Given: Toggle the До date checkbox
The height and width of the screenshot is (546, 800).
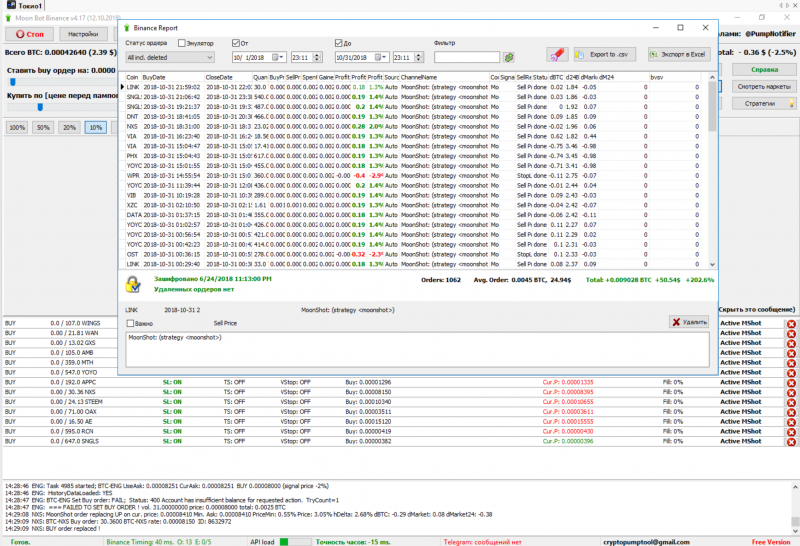Looking at the screenshot, I should (339, 43).
